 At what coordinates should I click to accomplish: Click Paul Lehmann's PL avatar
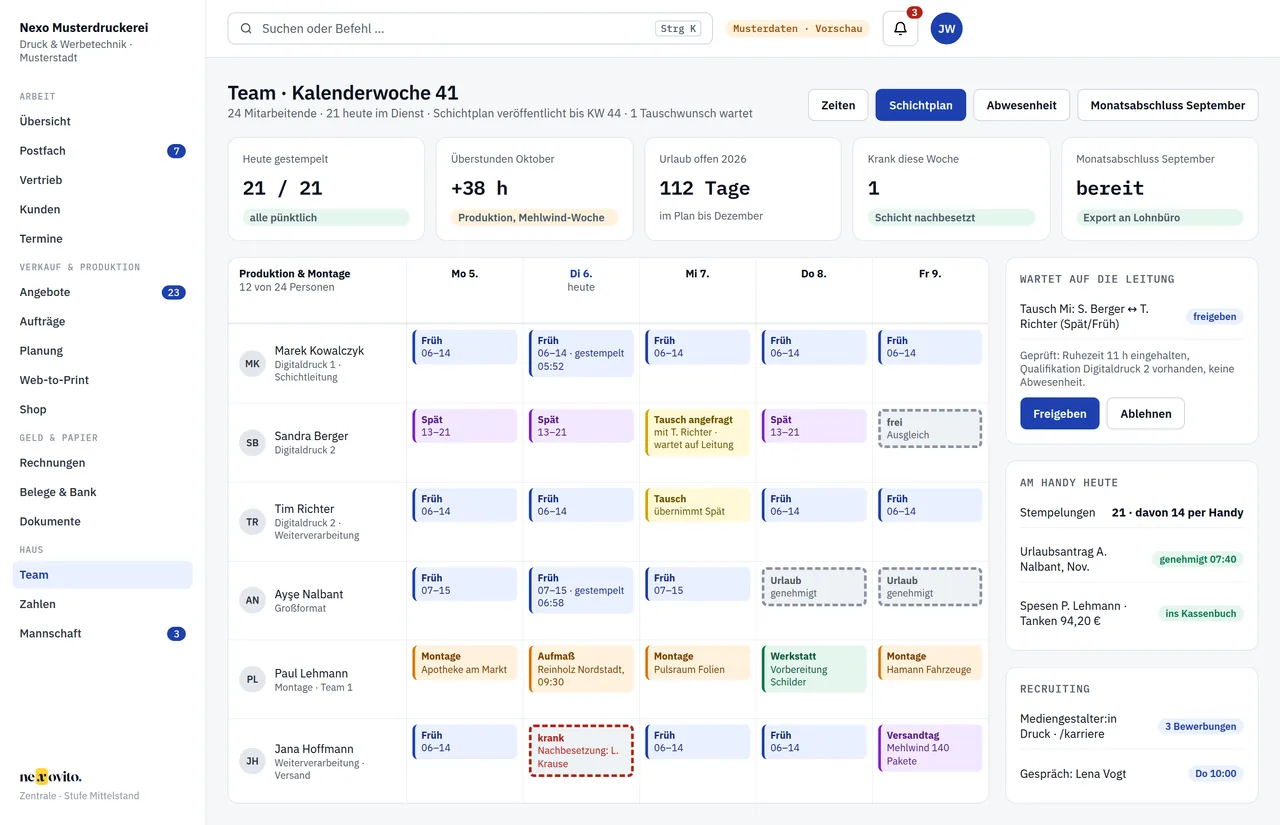pyautogui.click(x=253, y=680)
